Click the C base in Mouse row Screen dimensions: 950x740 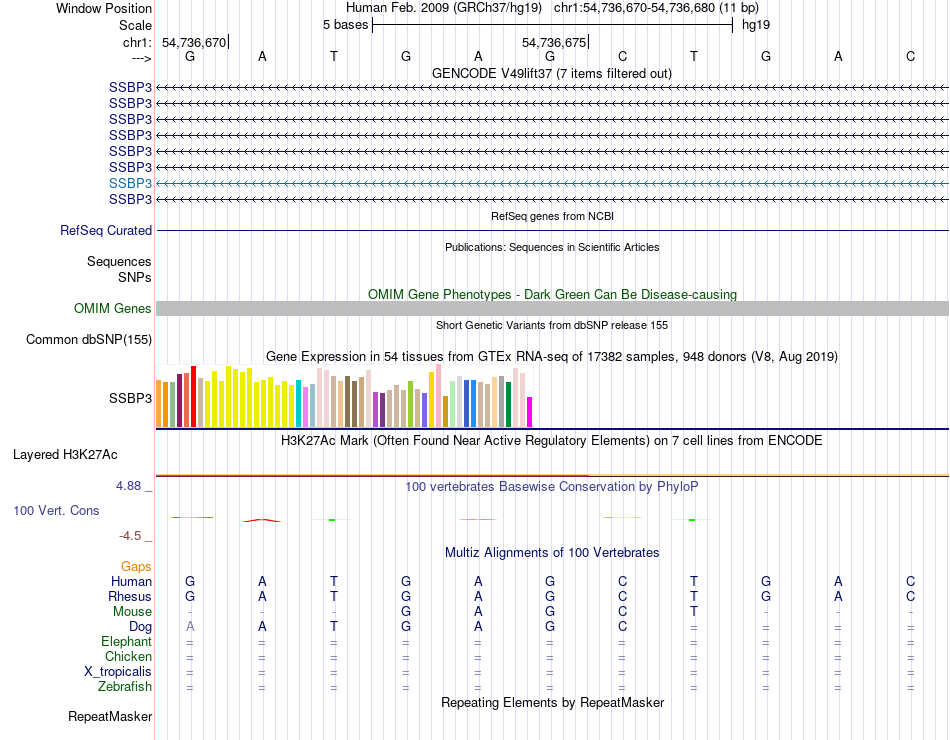coord(622,612)
